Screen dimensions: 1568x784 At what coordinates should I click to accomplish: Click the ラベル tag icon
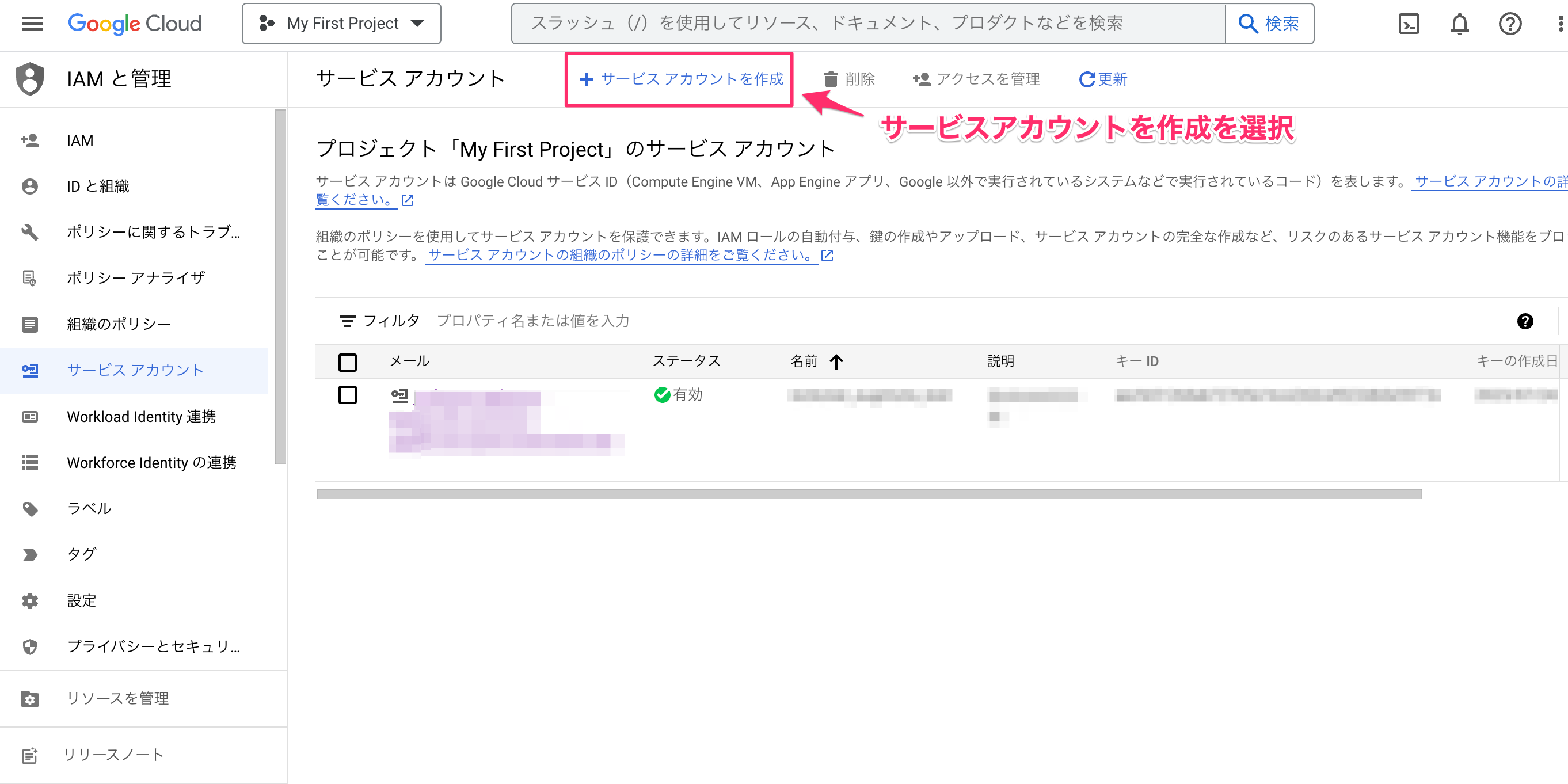tap(30, 509)
